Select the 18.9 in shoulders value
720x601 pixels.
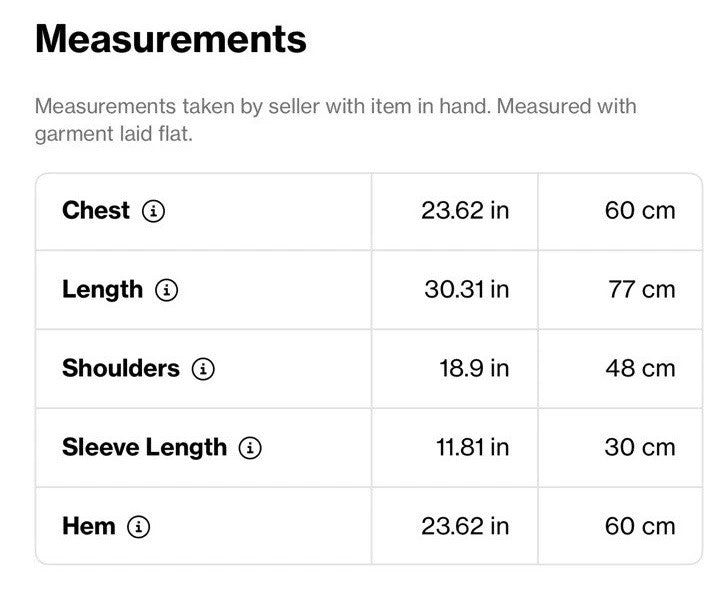coord(474,369)
